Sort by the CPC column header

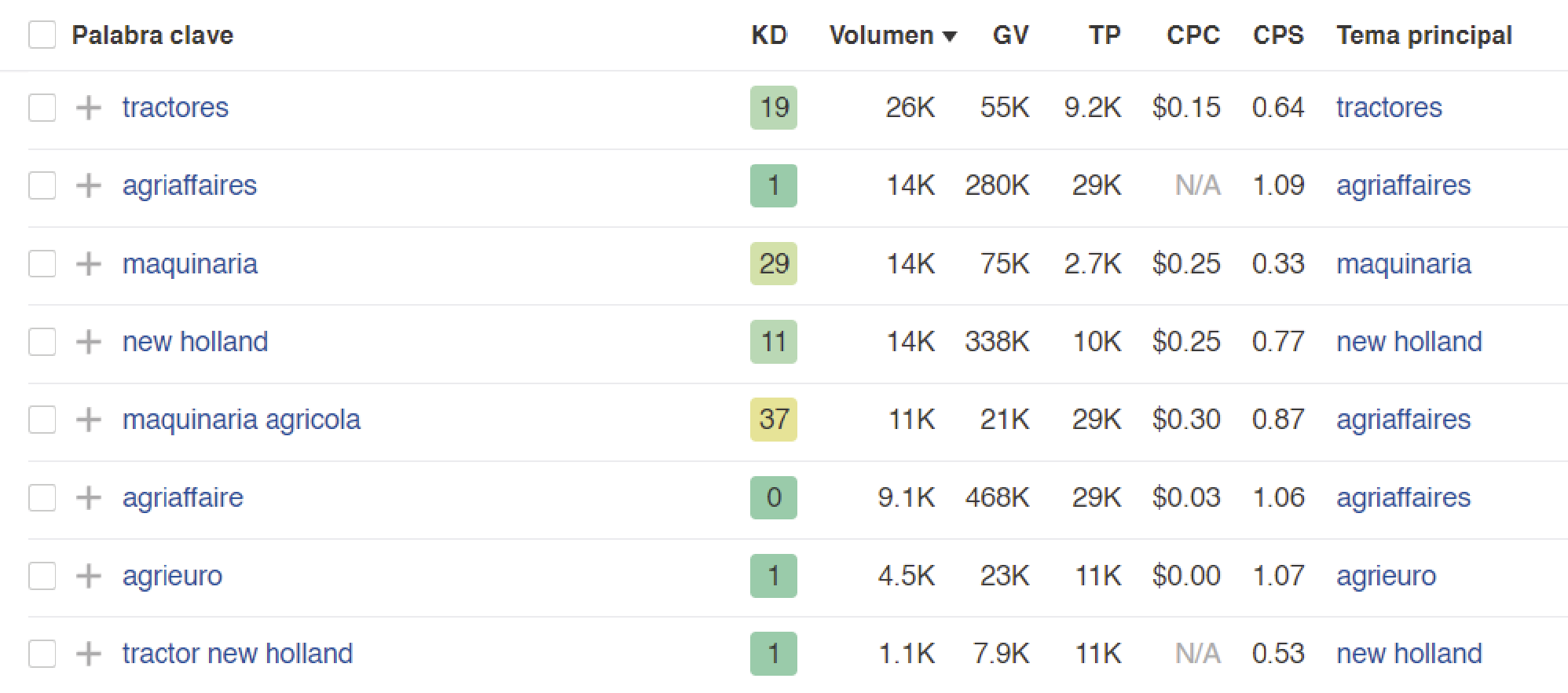coord(1192,35)
